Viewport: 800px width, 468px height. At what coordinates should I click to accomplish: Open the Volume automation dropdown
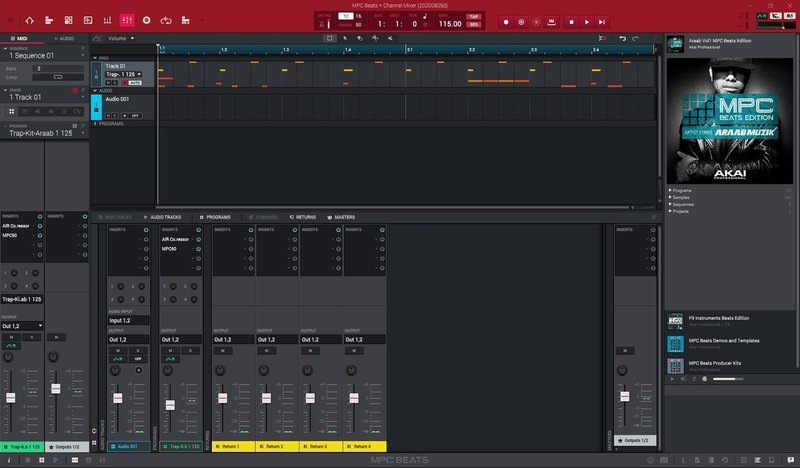coord(121,38)
